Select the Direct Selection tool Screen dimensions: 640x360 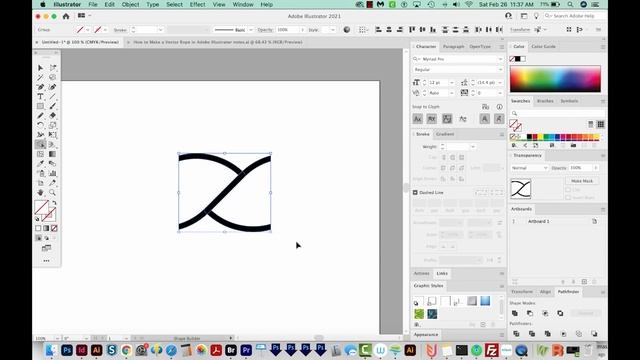[53, 68]
